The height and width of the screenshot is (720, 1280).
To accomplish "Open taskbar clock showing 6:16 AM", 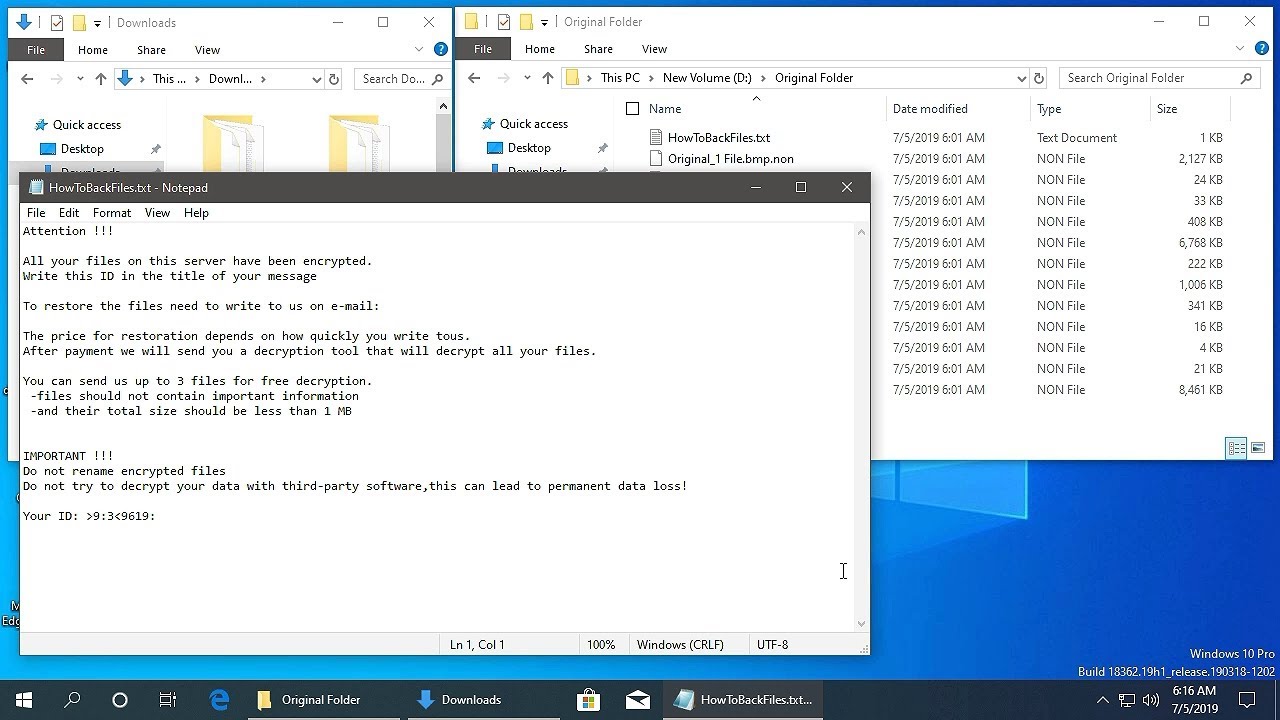I will (x=1193, y=700).
